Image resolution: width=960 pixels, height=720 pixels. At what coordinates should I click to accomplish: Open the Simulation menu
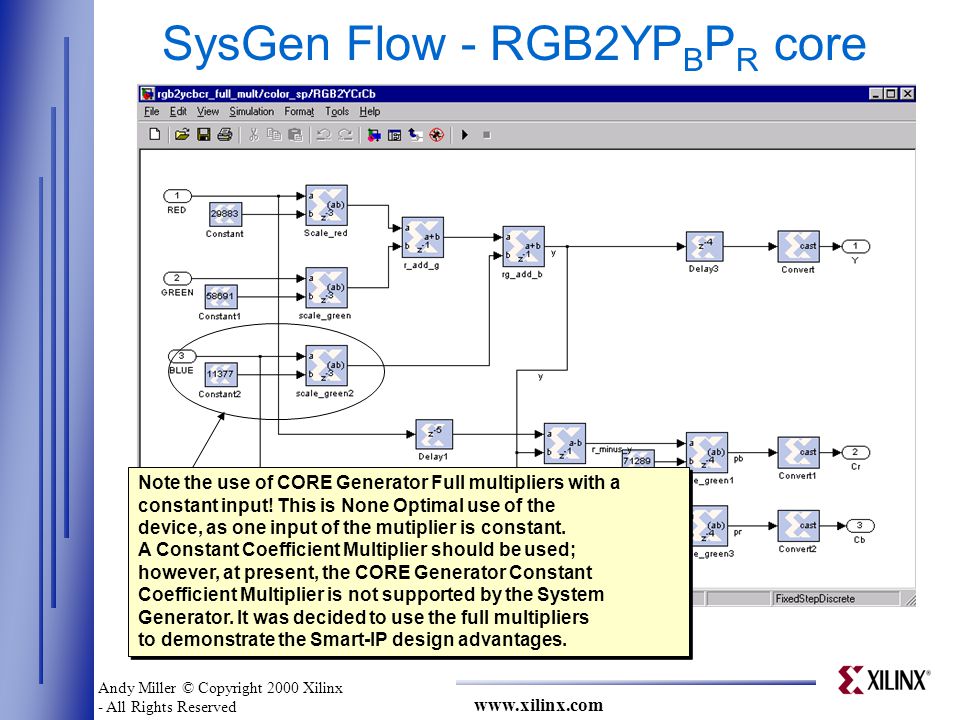tap(252, 111)
